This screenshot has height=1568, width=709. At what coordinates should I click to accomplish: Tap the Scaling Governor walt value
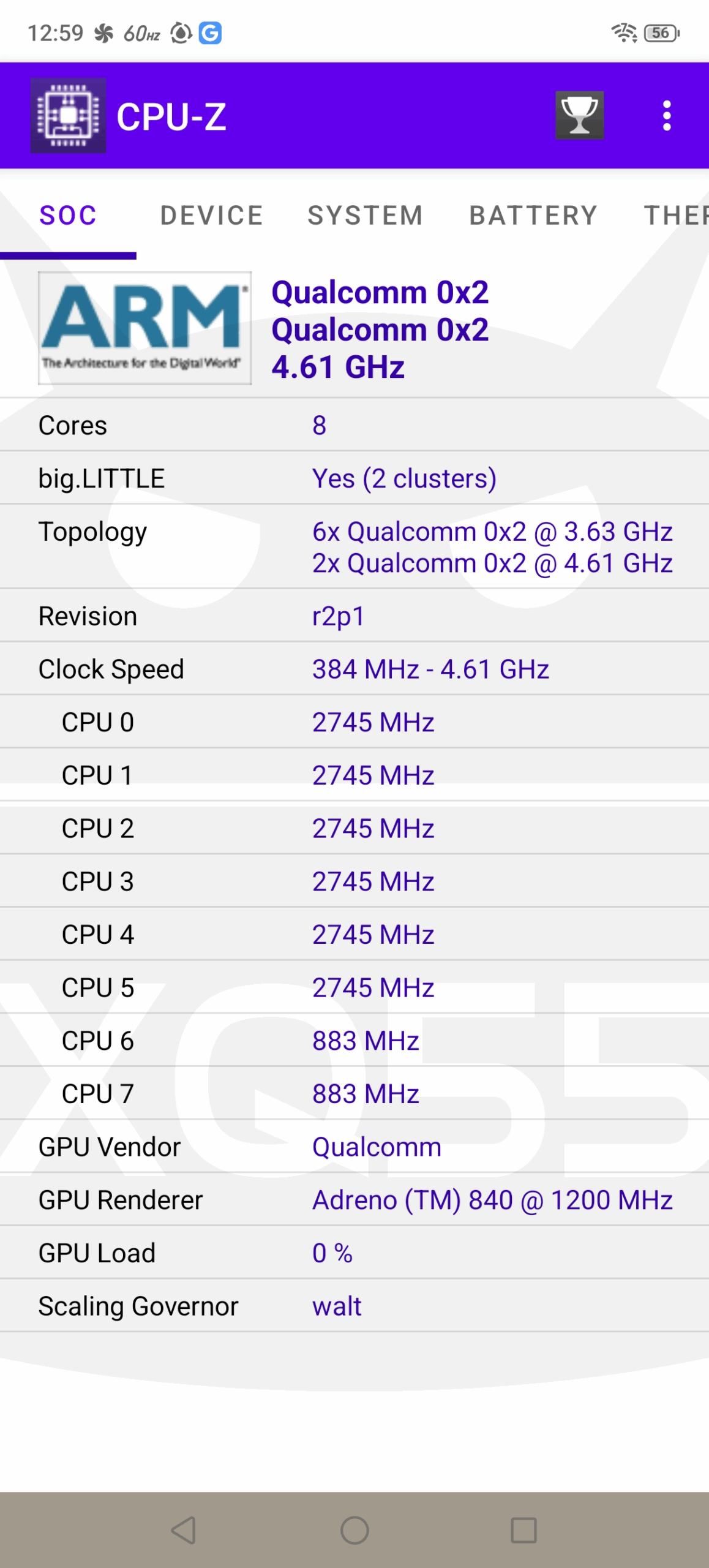click(x=337, y=1306)
